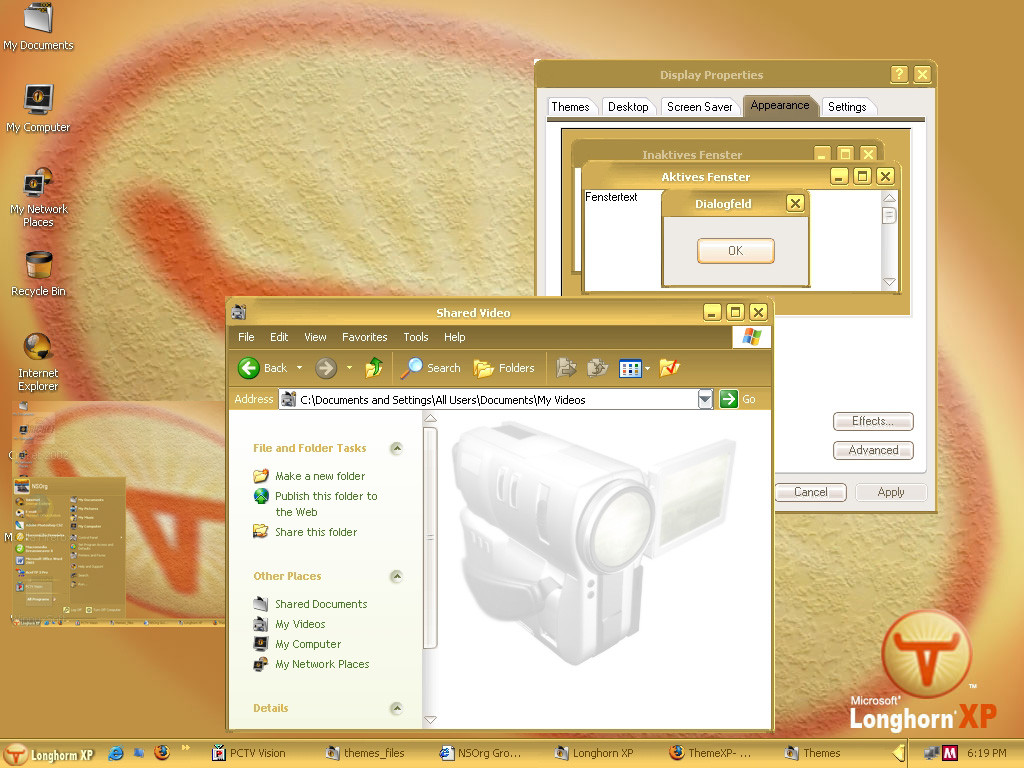Collapse the Other Places section
1024x768 pixels.
point(396,576)
